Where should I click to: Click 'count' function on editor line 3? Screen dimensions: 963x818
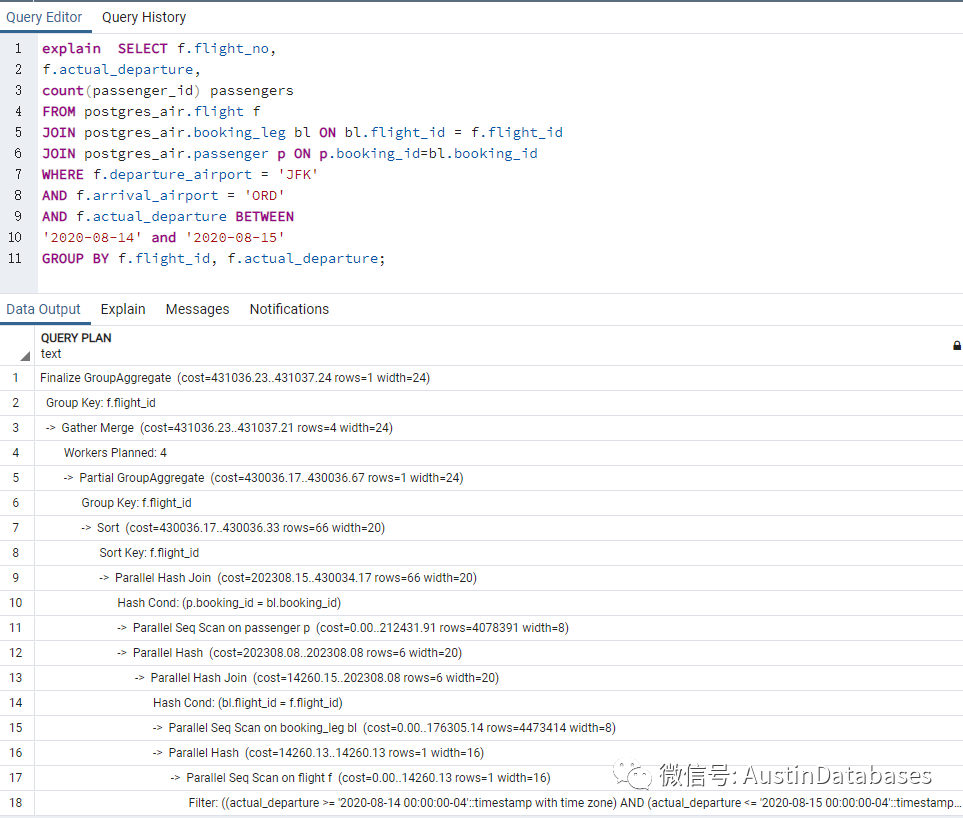pos(63,90)
